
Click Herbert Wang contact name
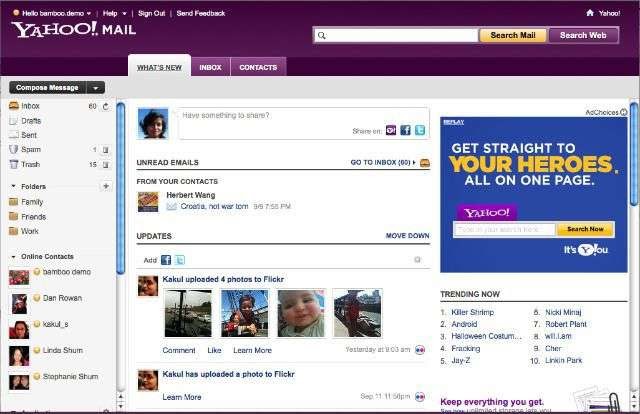191,195
